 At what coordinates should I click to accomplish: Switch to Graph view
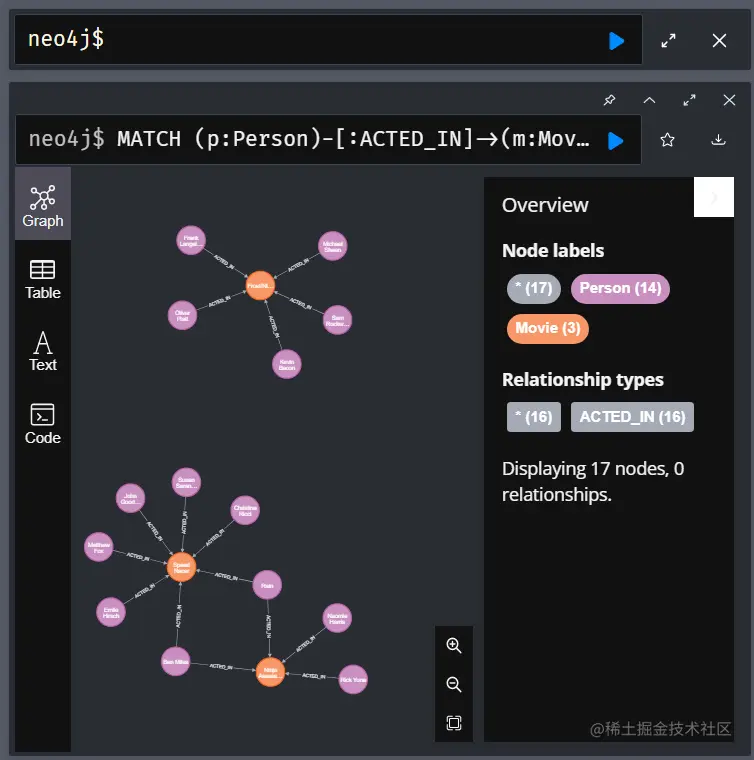pos(43,206)
